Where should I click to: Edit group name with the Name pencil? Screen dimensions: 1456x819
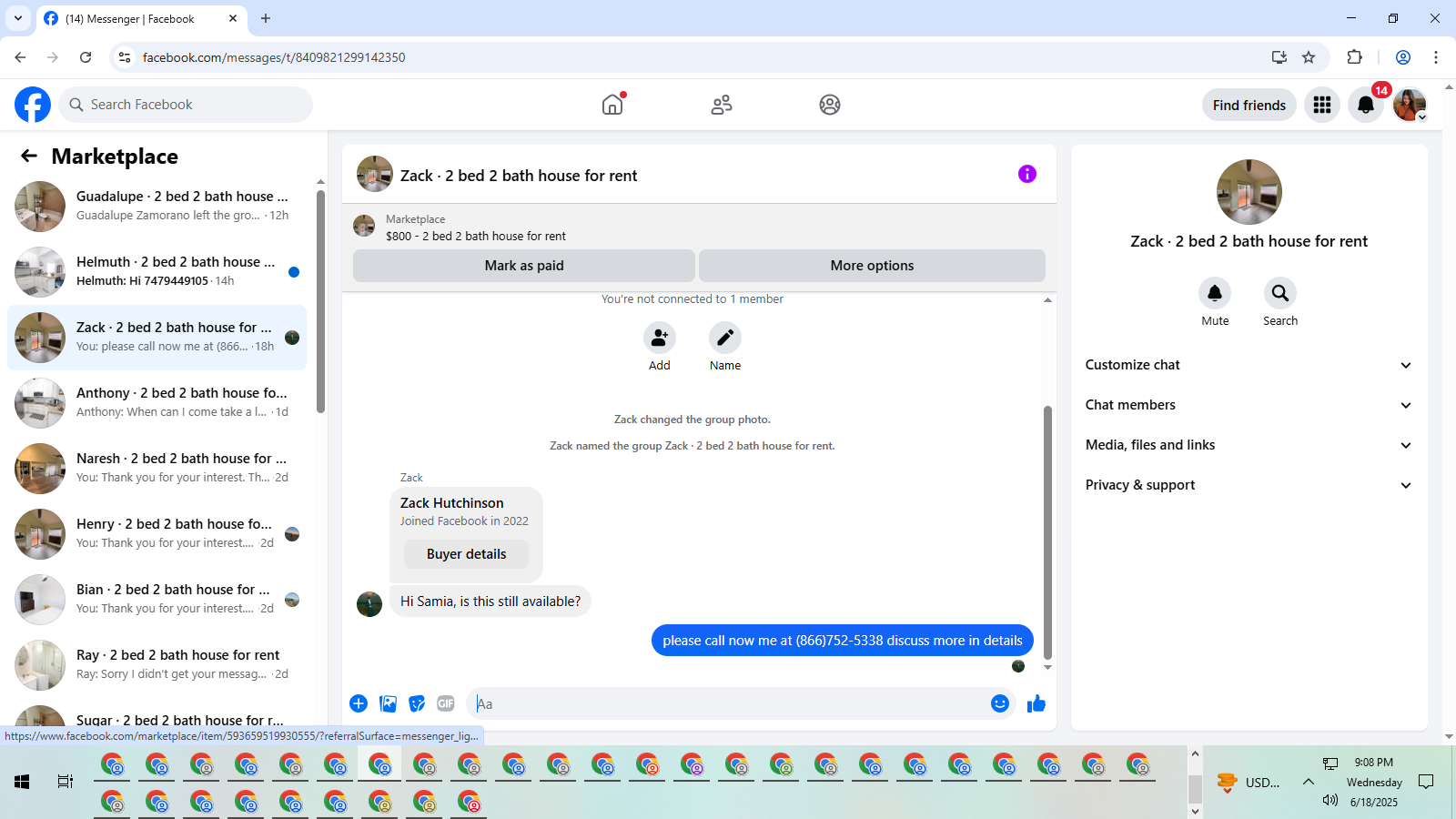click(725, 338)
